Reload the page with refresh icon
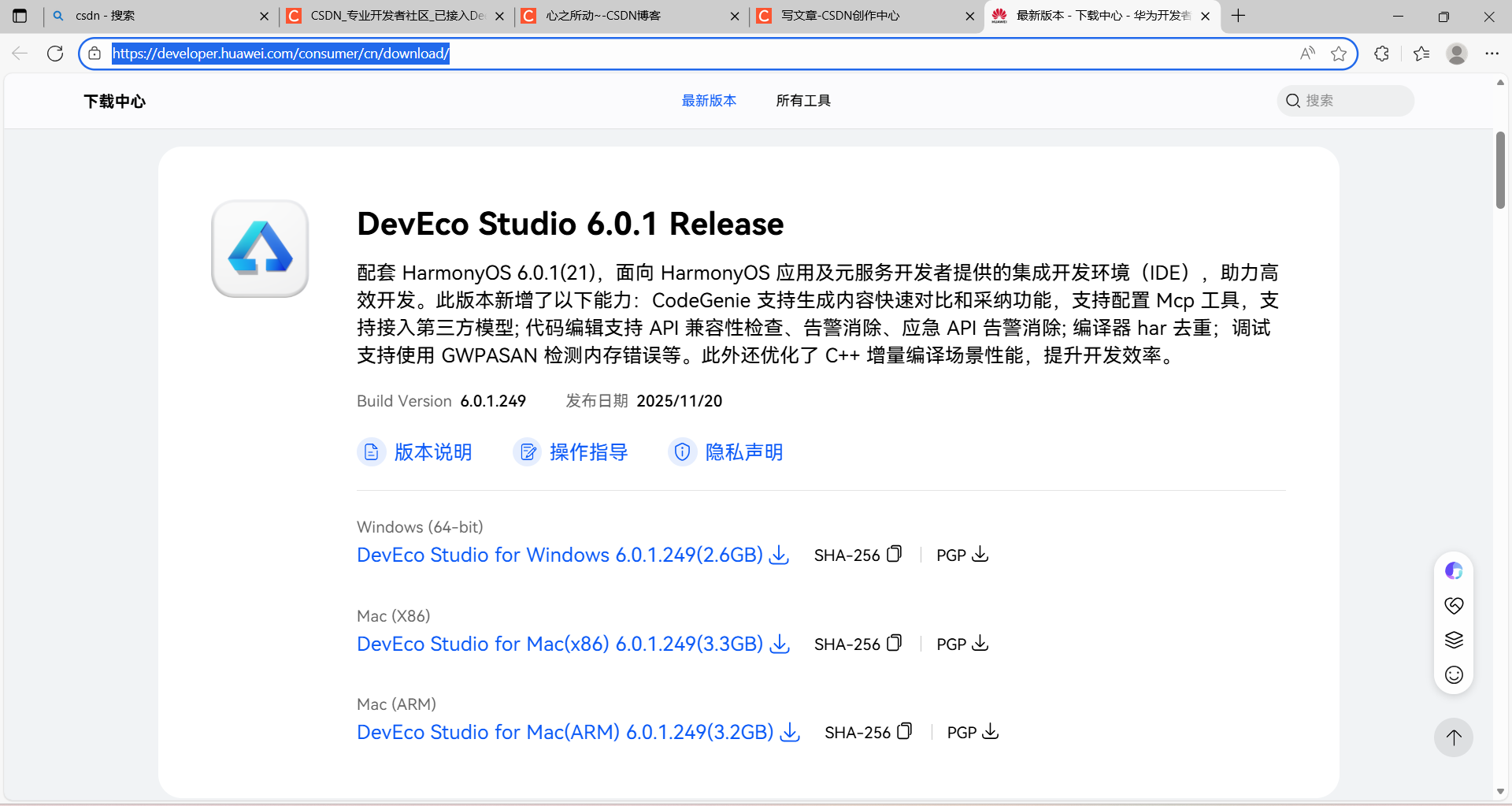1512x806 pixels. tap(55, 54)
